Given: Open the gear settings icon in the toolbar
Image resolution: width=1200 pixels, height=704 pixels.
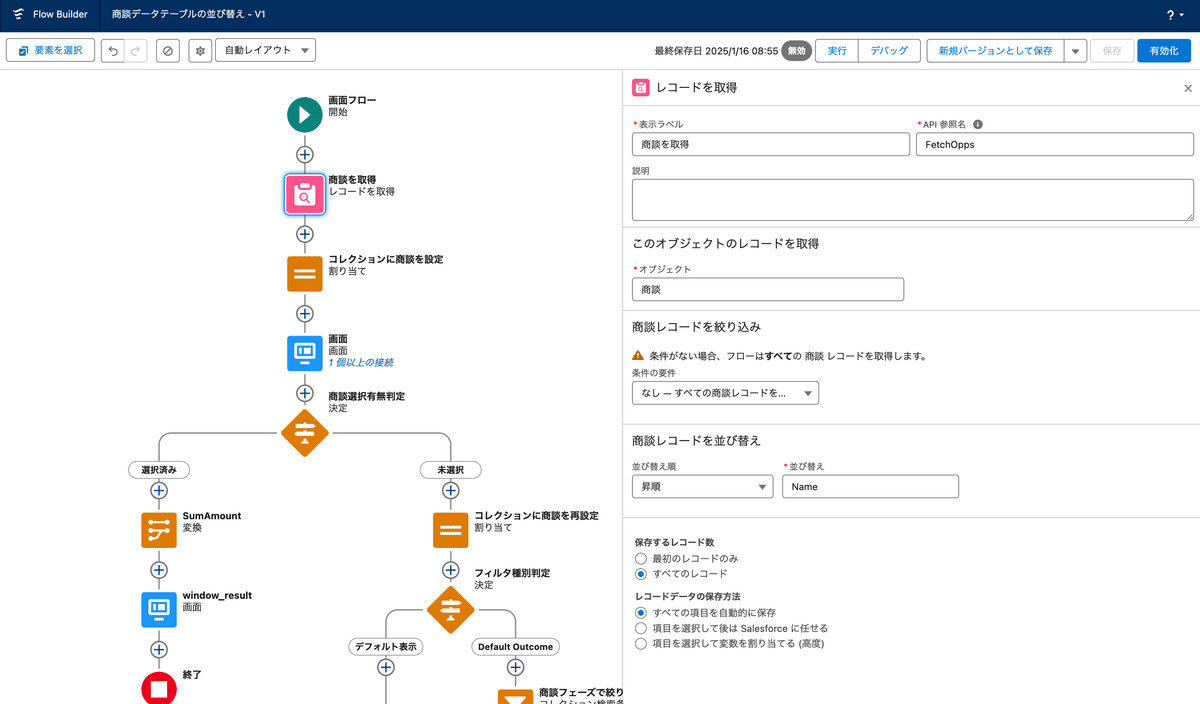Looking at the screenshot, I should click(199, 50).
